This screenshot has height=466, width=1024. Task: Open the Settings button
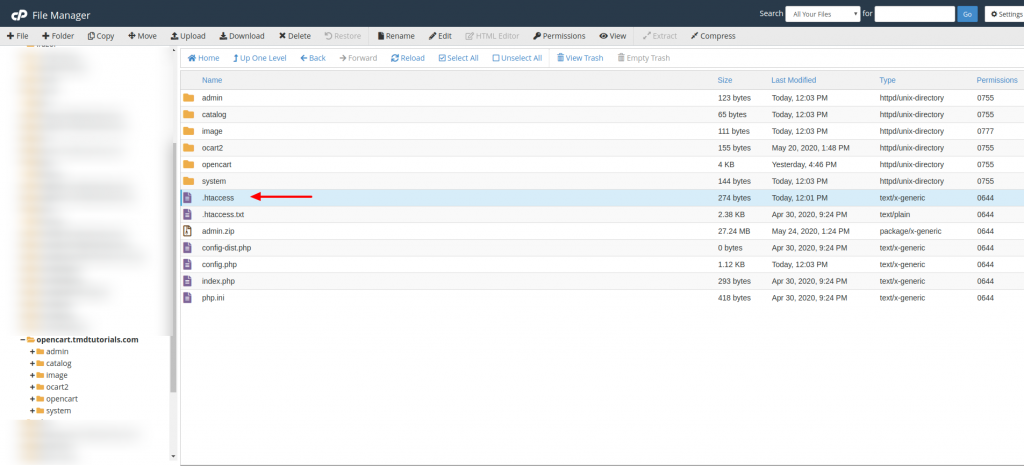tap(1004, 14)
